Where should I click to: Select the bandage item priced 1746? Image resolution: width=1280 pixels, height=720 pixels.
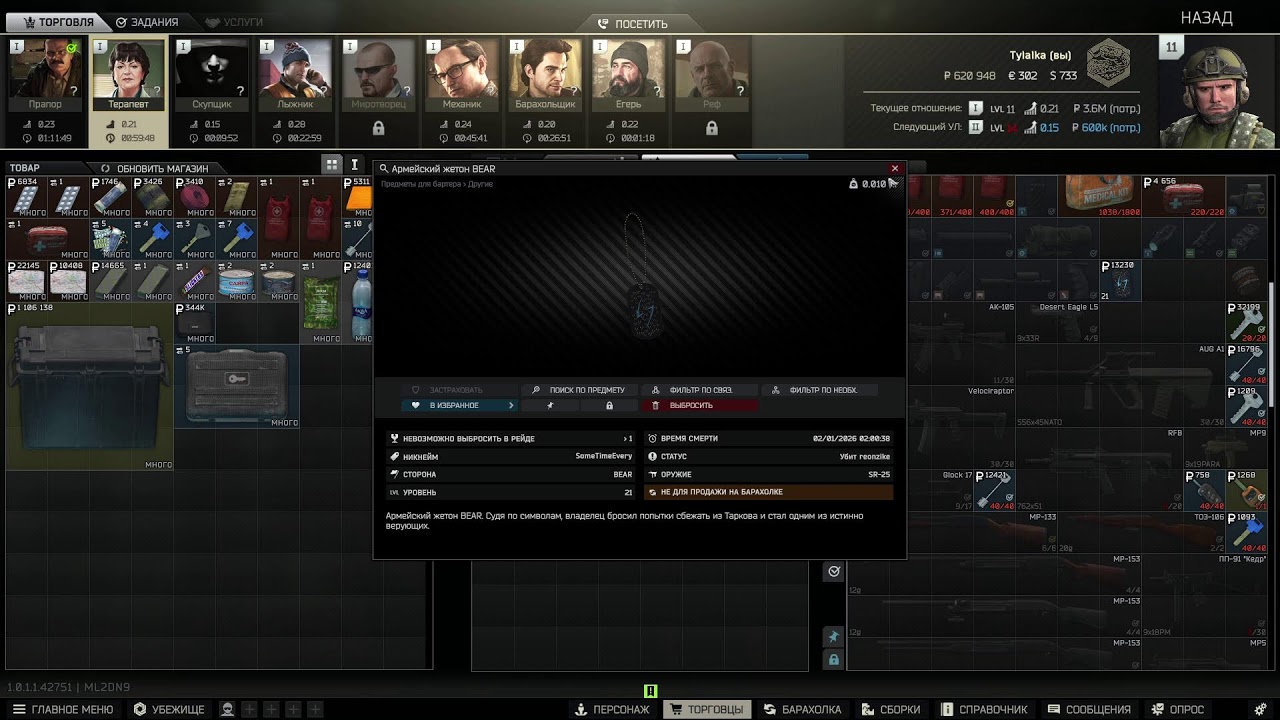[111, 198]
